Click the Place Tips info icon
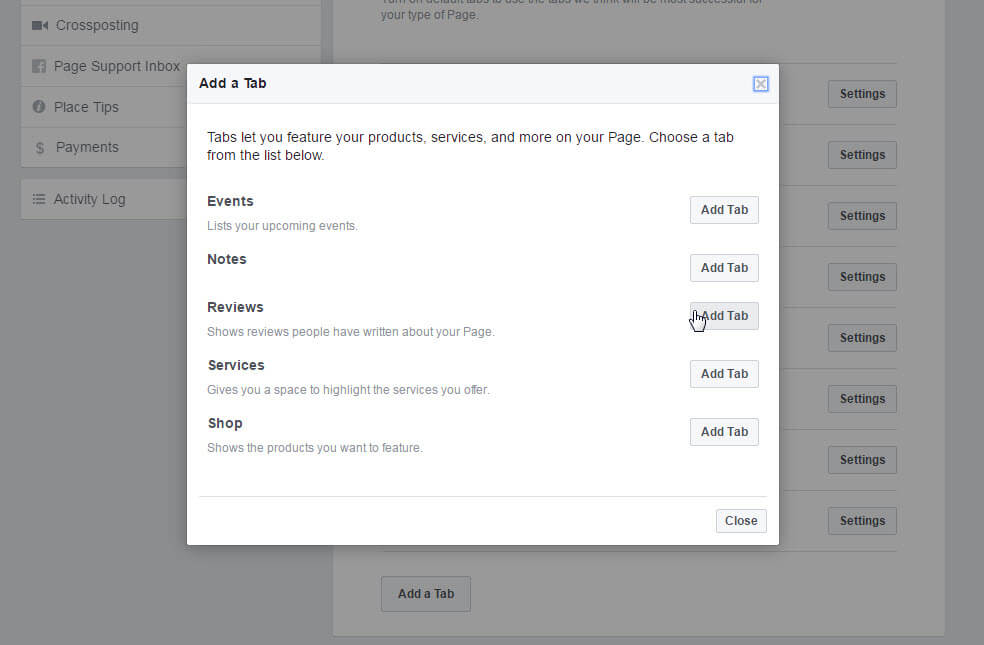 point(40,107)
